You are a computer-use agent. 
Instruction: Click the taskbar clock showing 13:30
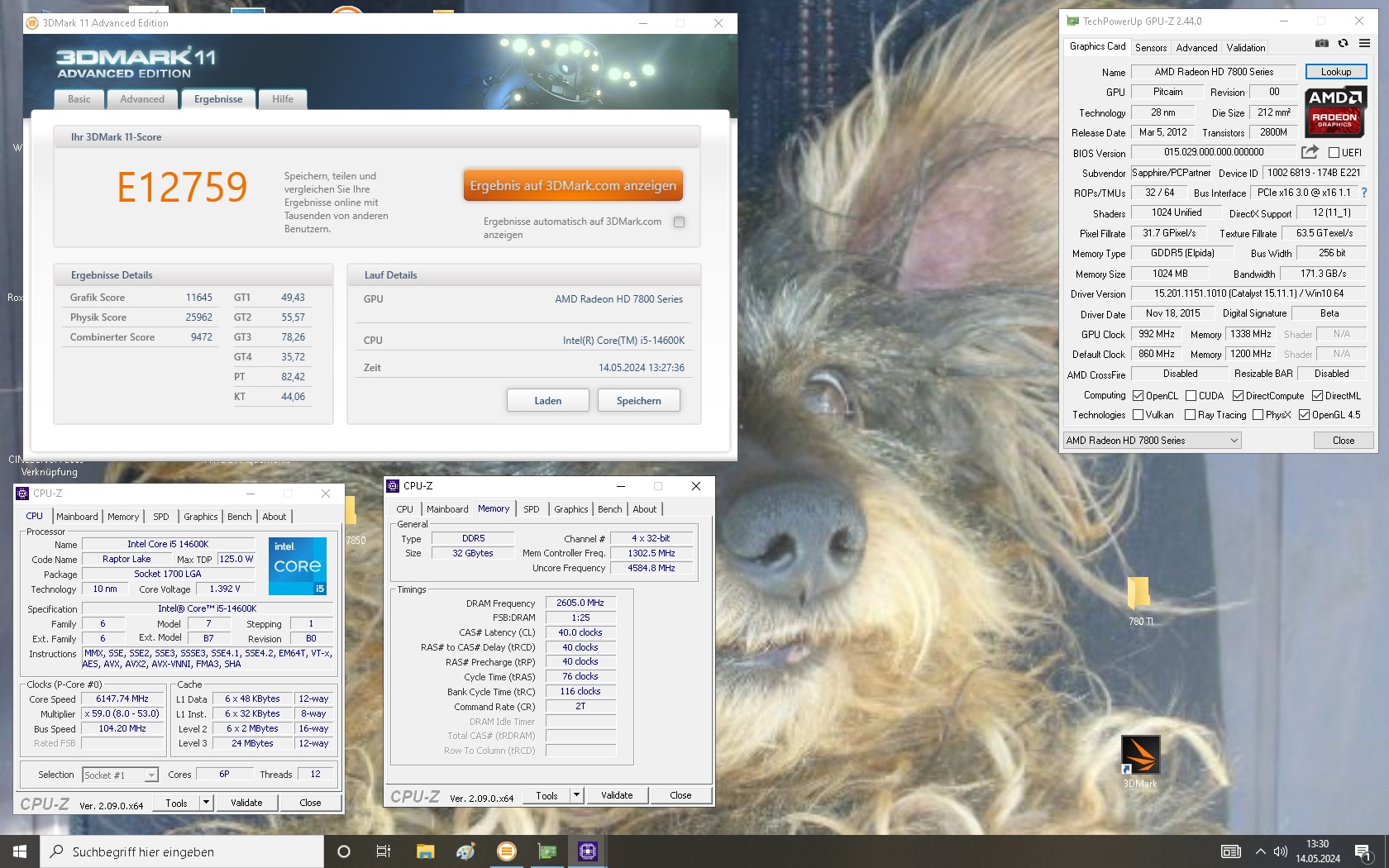pyautogui.click(x=1318, y=851)
